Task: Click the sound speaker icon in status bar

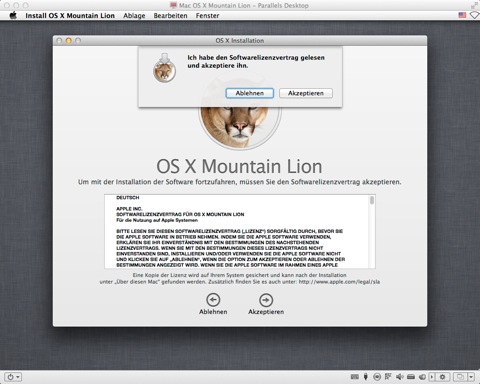Action: (x=399, y=377)
